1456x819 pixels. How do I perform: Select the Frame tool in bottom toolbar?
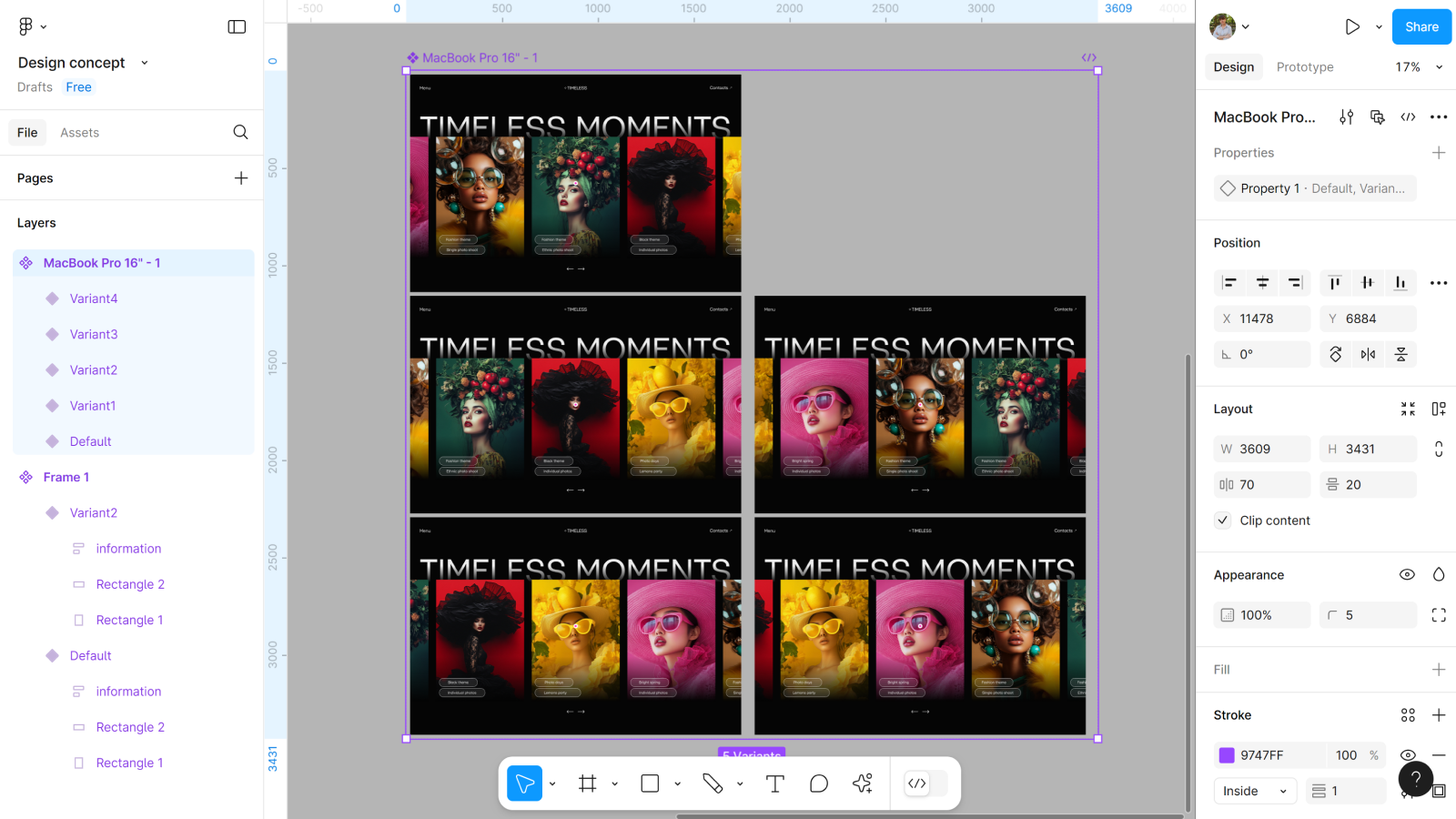[x=588, y=784]
